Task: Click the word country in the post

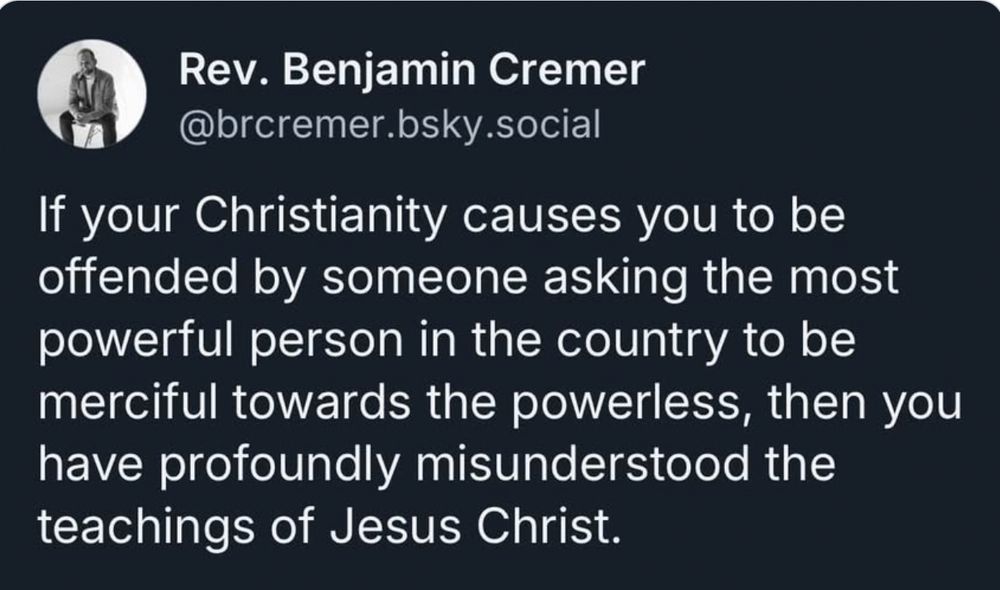Action: pos(642,341)
